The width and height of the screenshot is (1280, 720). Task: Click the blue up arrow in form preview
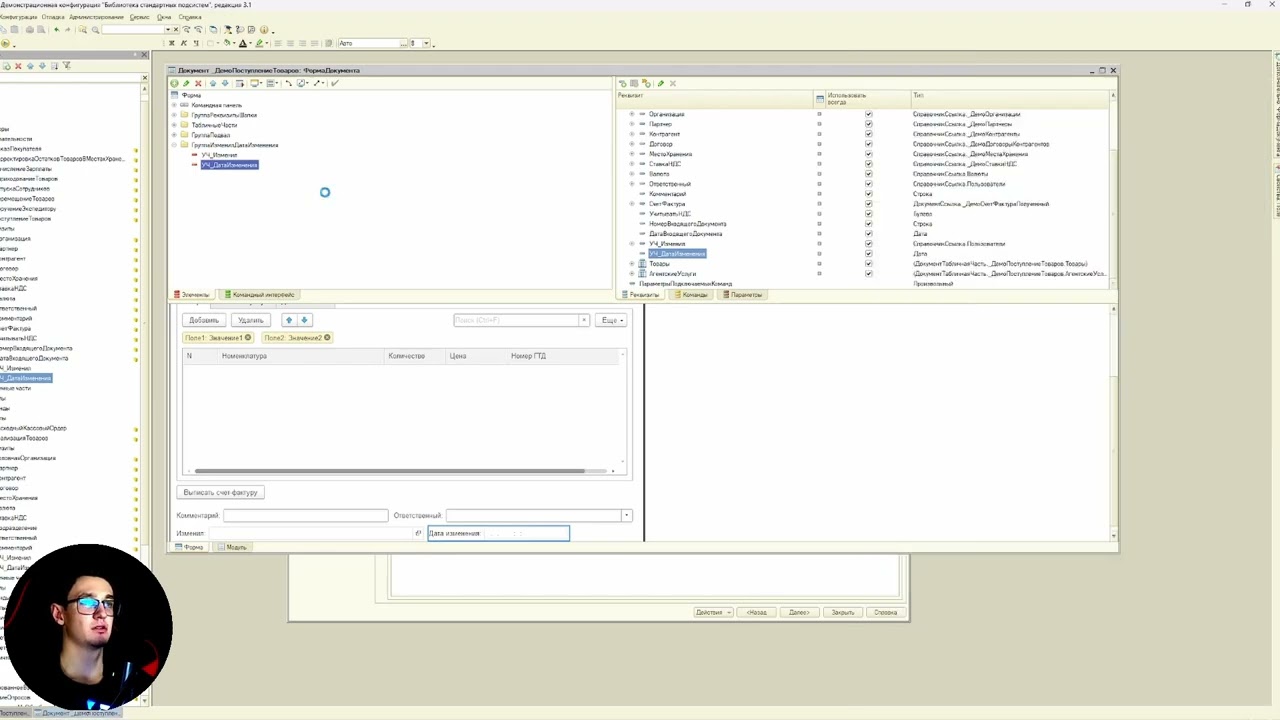[x=289, y=320]
